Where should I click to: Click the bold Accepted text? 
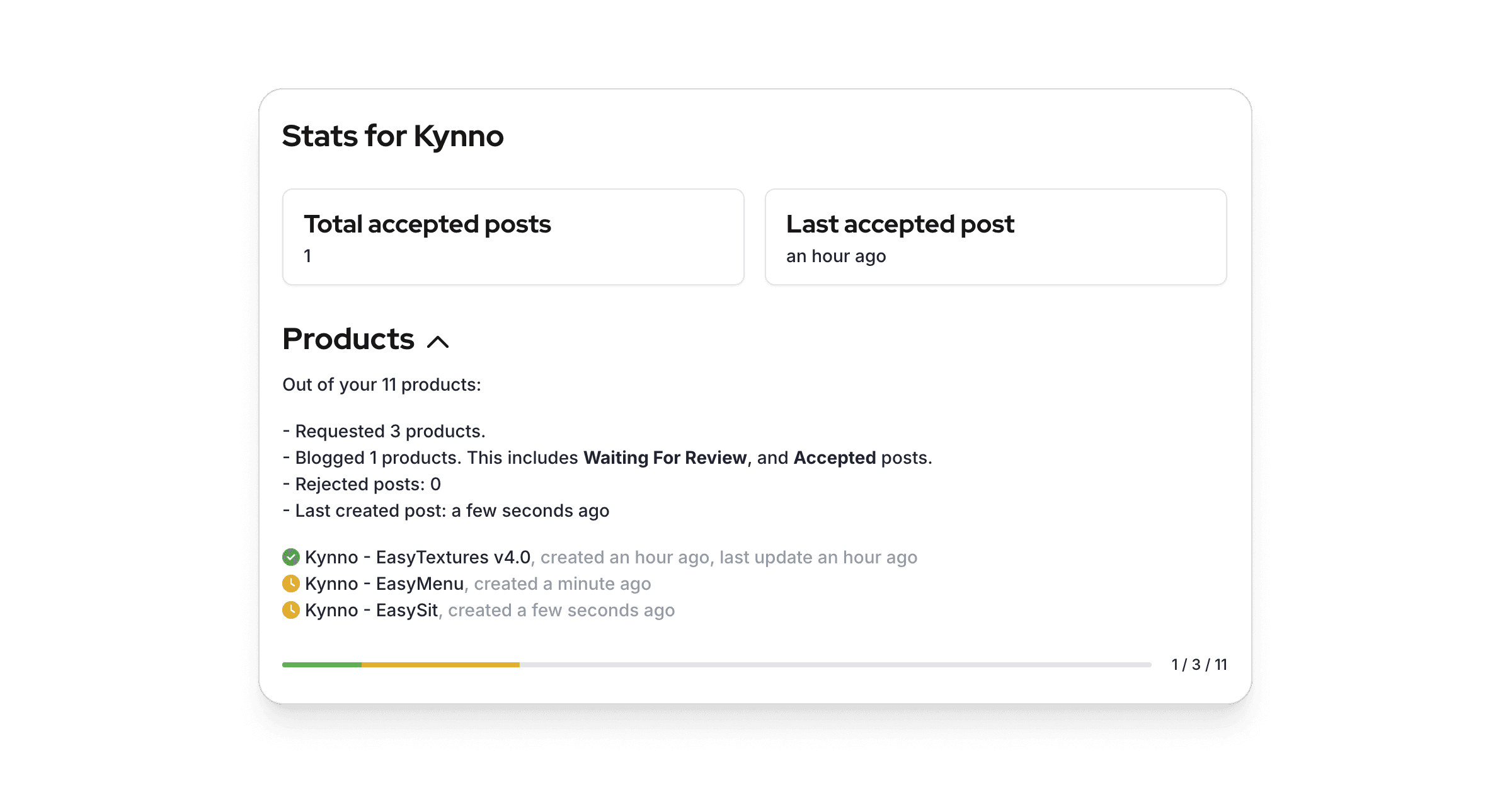834,457
